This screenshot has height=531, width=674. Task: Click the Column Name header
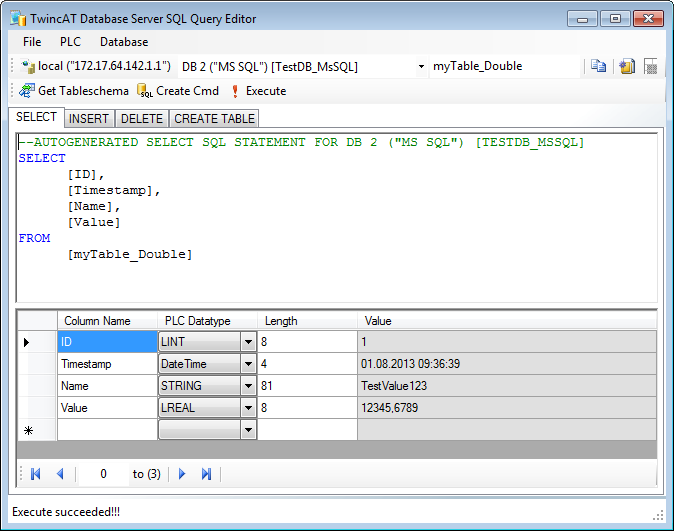[x=107, y=321]
